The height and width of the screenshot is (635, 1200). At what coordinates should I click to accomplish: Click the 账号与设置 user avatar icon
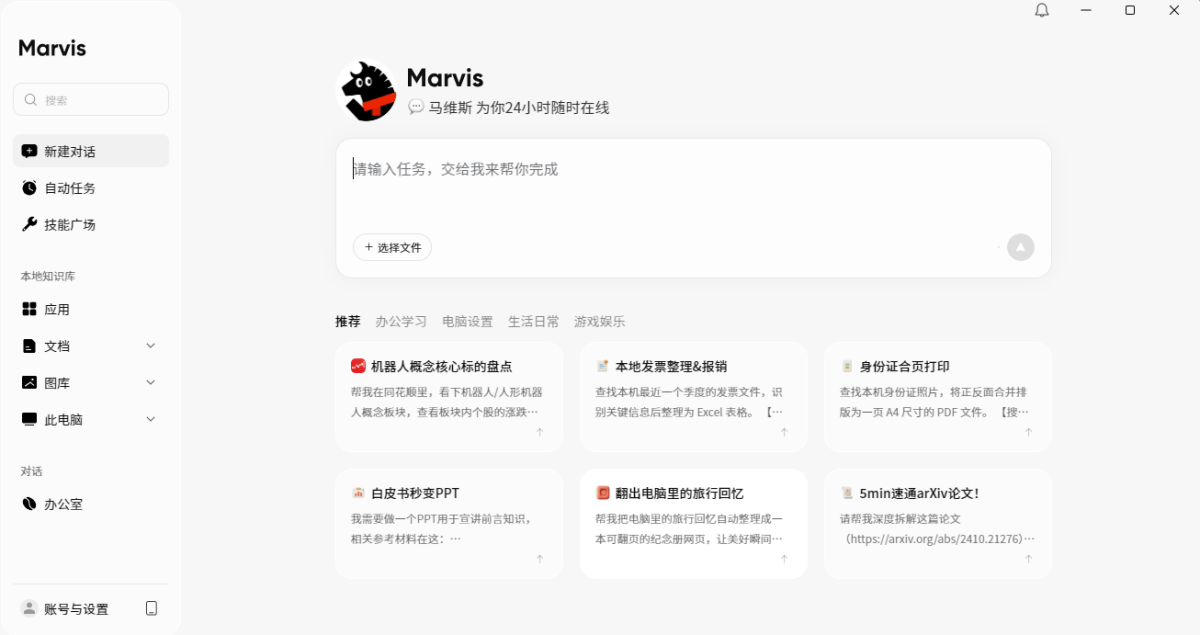[29, 608]
